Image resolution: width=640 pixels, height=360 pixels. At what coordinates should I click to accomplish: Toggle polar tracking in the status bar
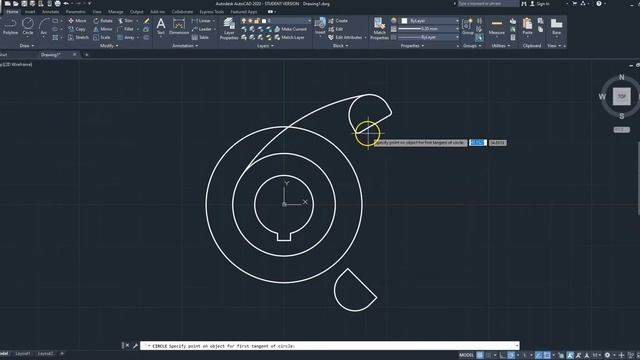(x=511, y=355)
